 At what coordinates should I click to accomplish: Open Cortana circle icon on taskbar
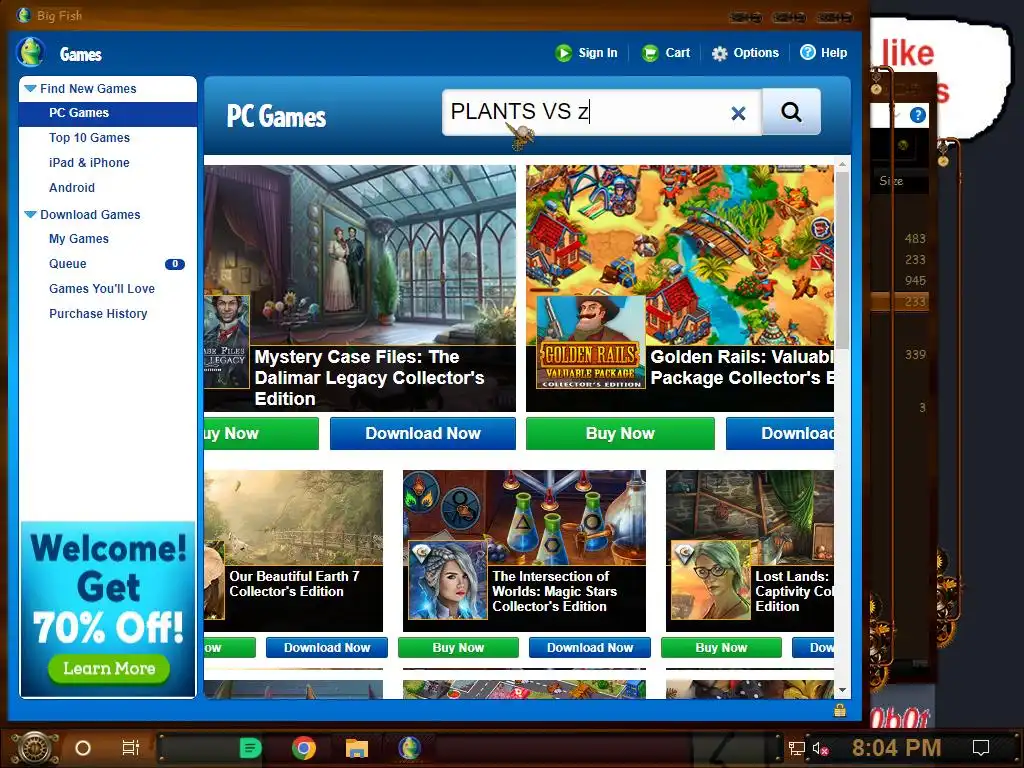tap(83, 748)
